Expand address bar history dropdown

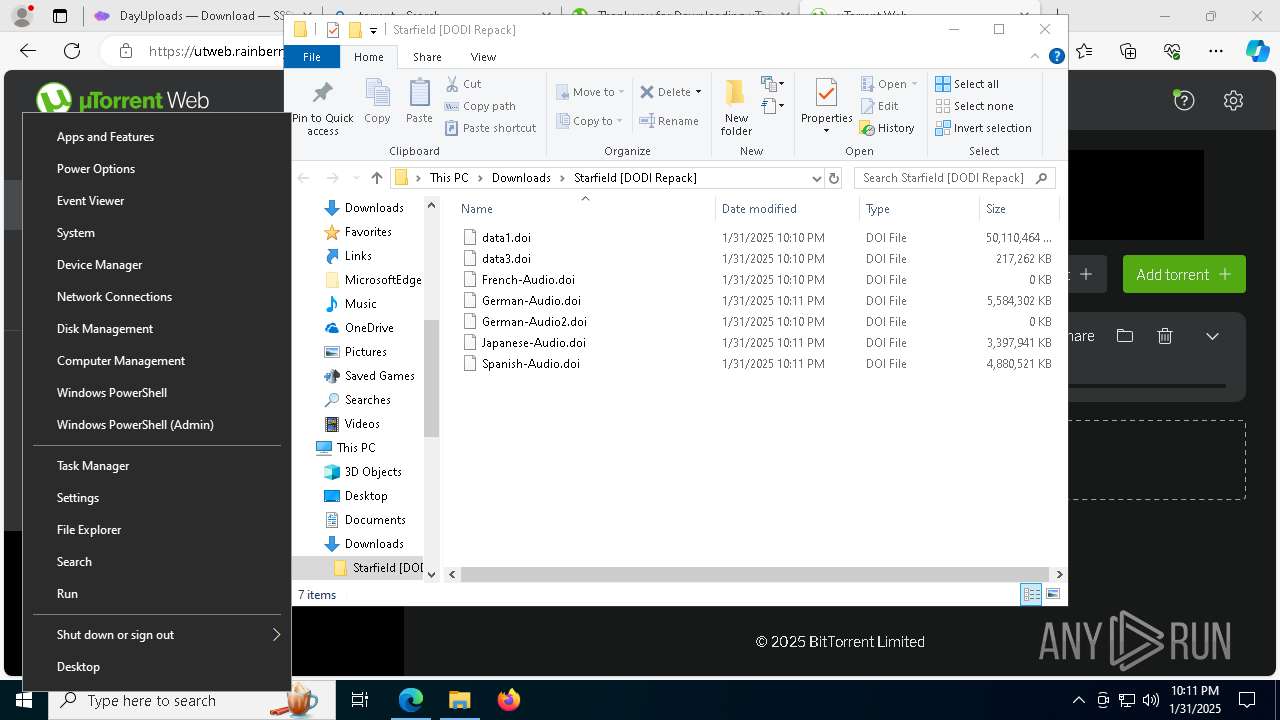click(x=816, y=178)
